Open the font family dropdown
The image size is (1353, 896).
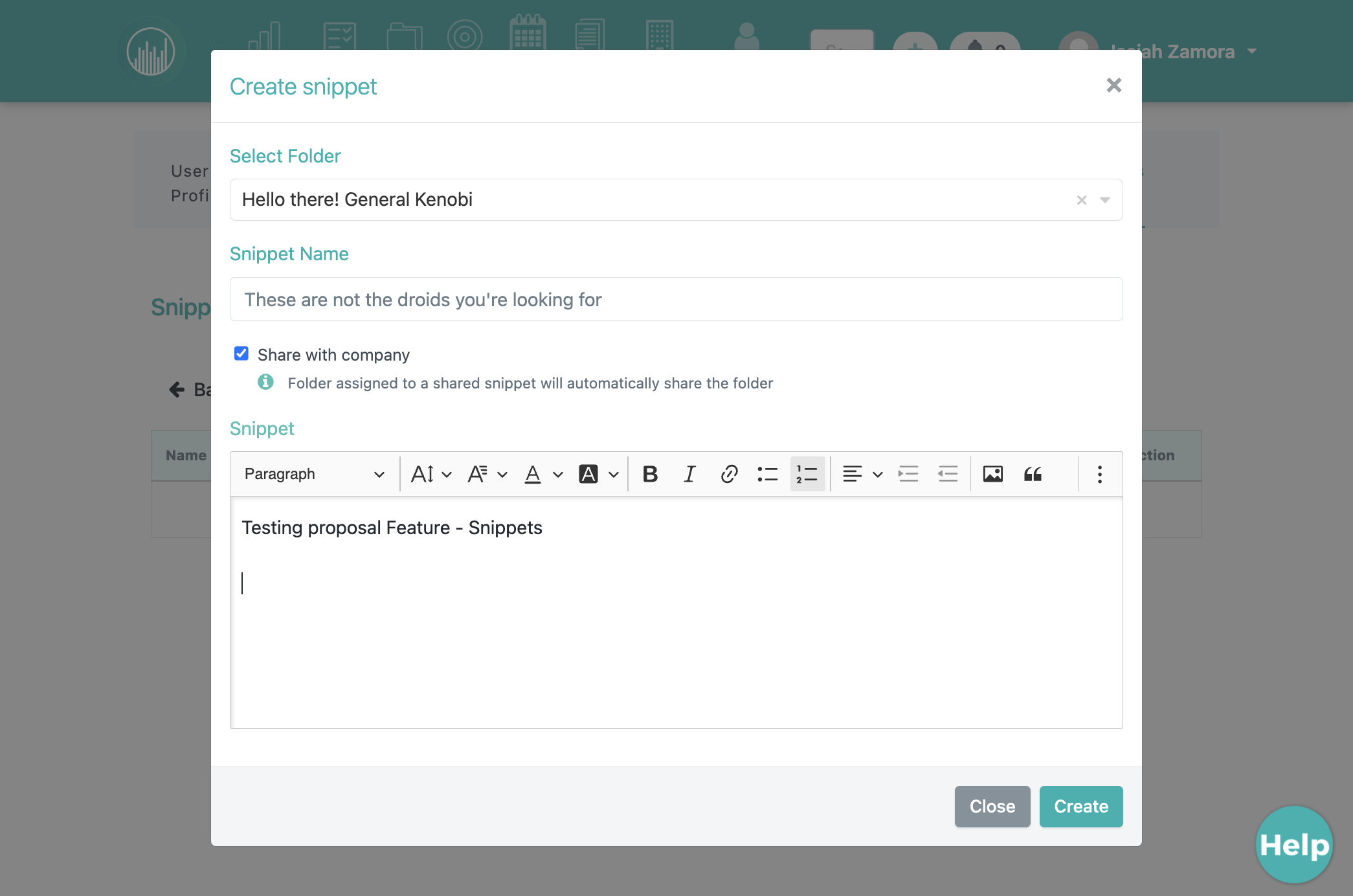coord(487,474)
